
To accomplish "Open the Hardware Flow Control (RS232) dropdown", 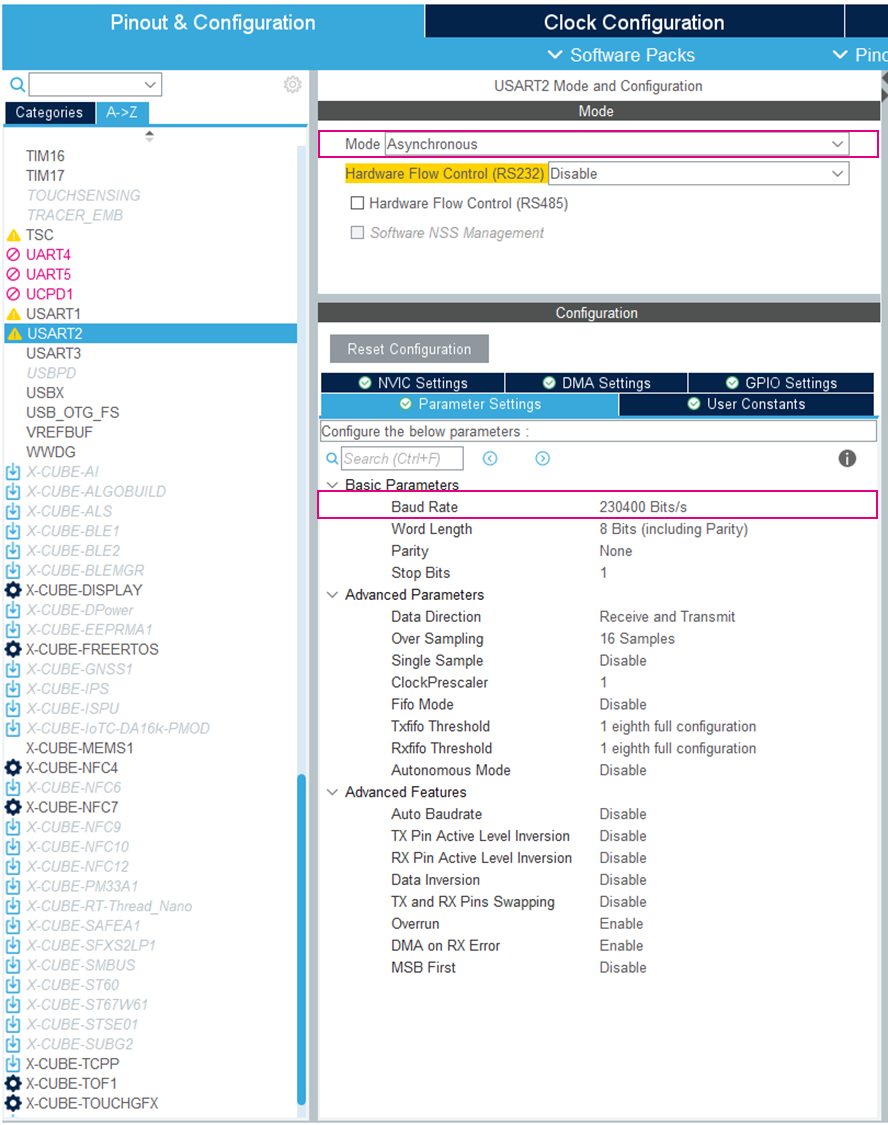I will coord(699,174).
